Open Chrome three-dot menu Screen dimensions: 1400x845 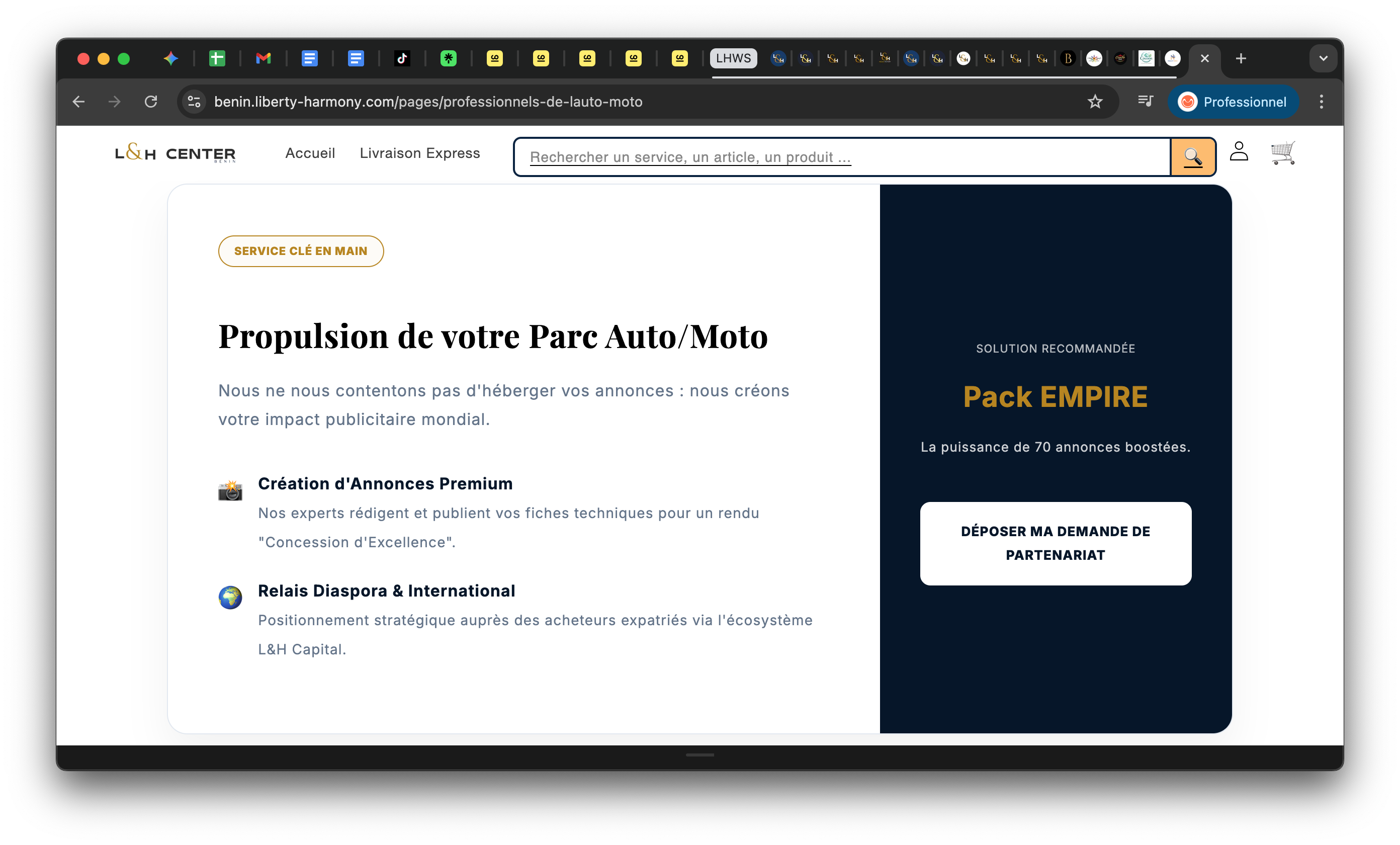point(1322,102)
